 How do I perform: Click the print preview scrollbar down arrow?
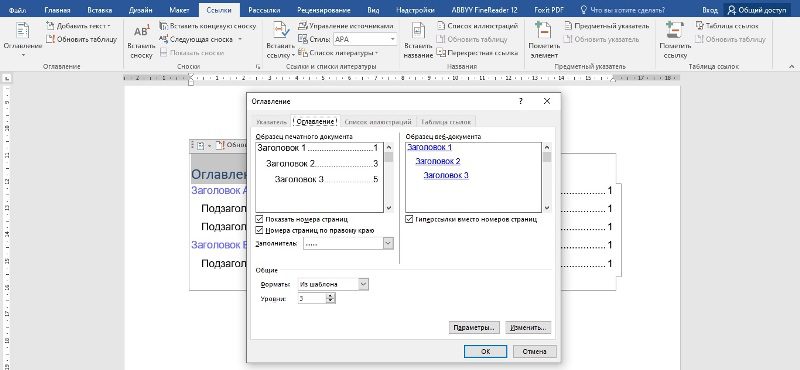click(x=388, y=208)
